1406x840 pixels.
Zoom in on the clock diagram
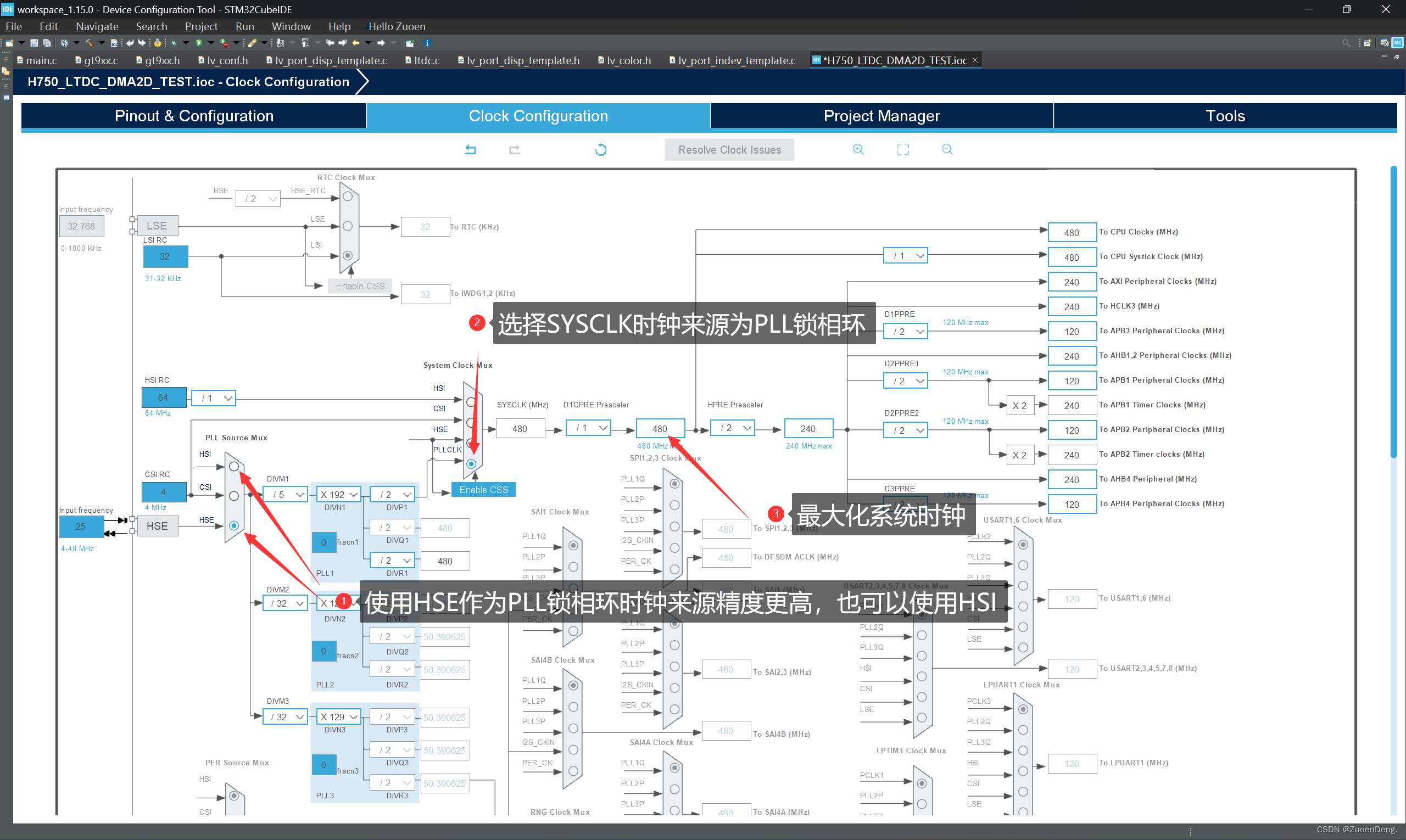click(858, 149)
